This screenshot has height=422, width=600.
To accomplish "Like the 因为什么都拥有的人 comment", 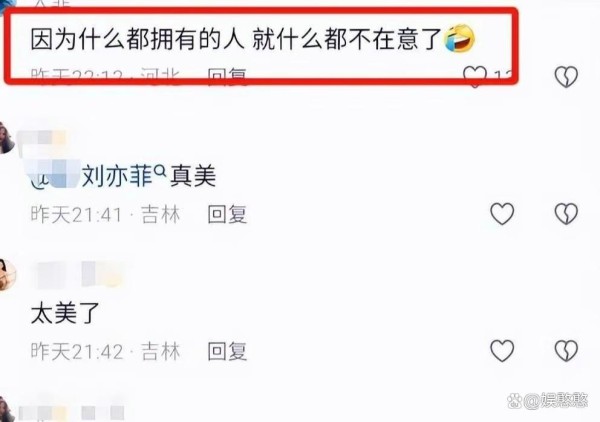I will (475, 76).
